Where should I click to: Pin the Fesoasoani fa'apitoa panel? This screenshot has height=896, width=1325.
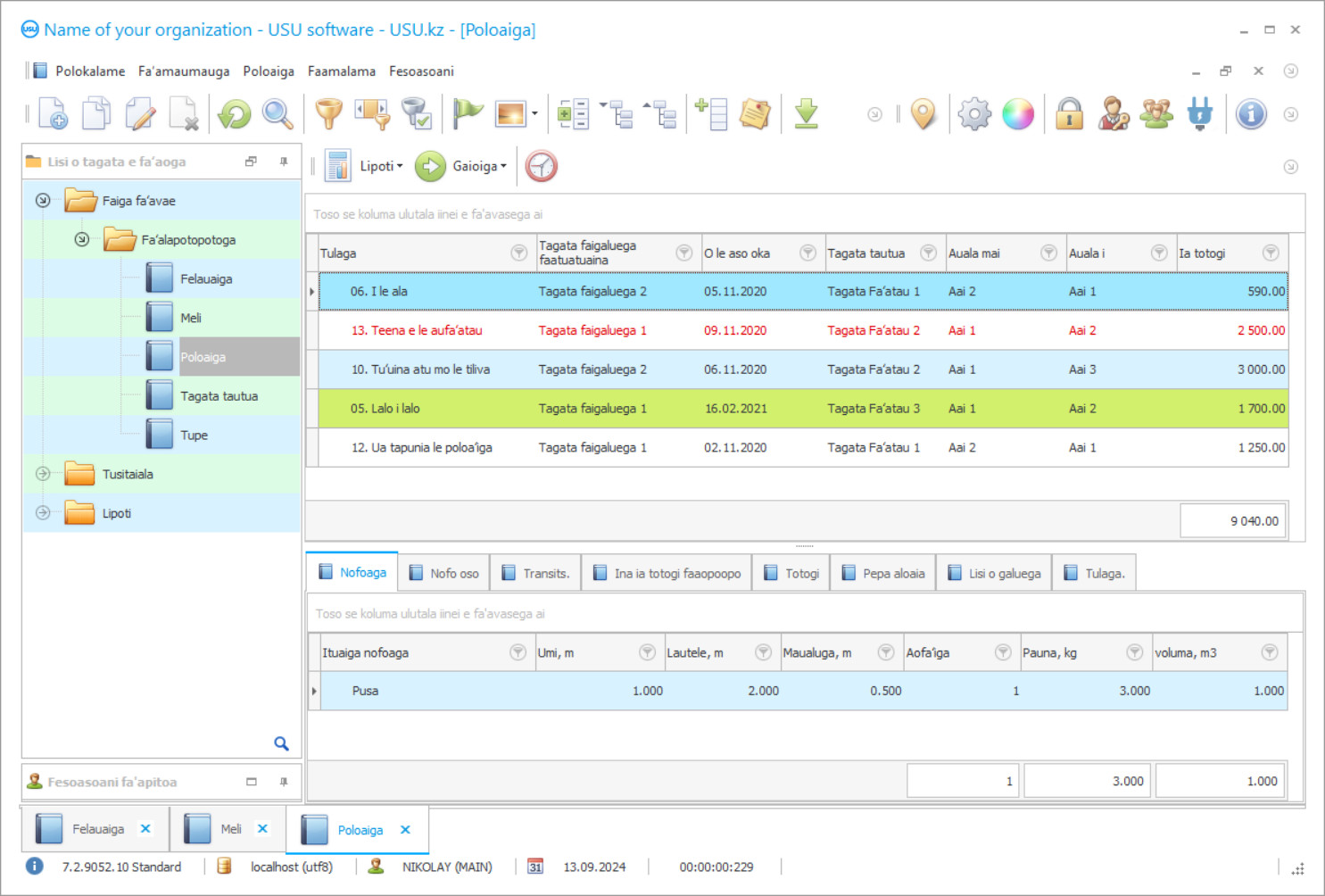pos(284,782)
